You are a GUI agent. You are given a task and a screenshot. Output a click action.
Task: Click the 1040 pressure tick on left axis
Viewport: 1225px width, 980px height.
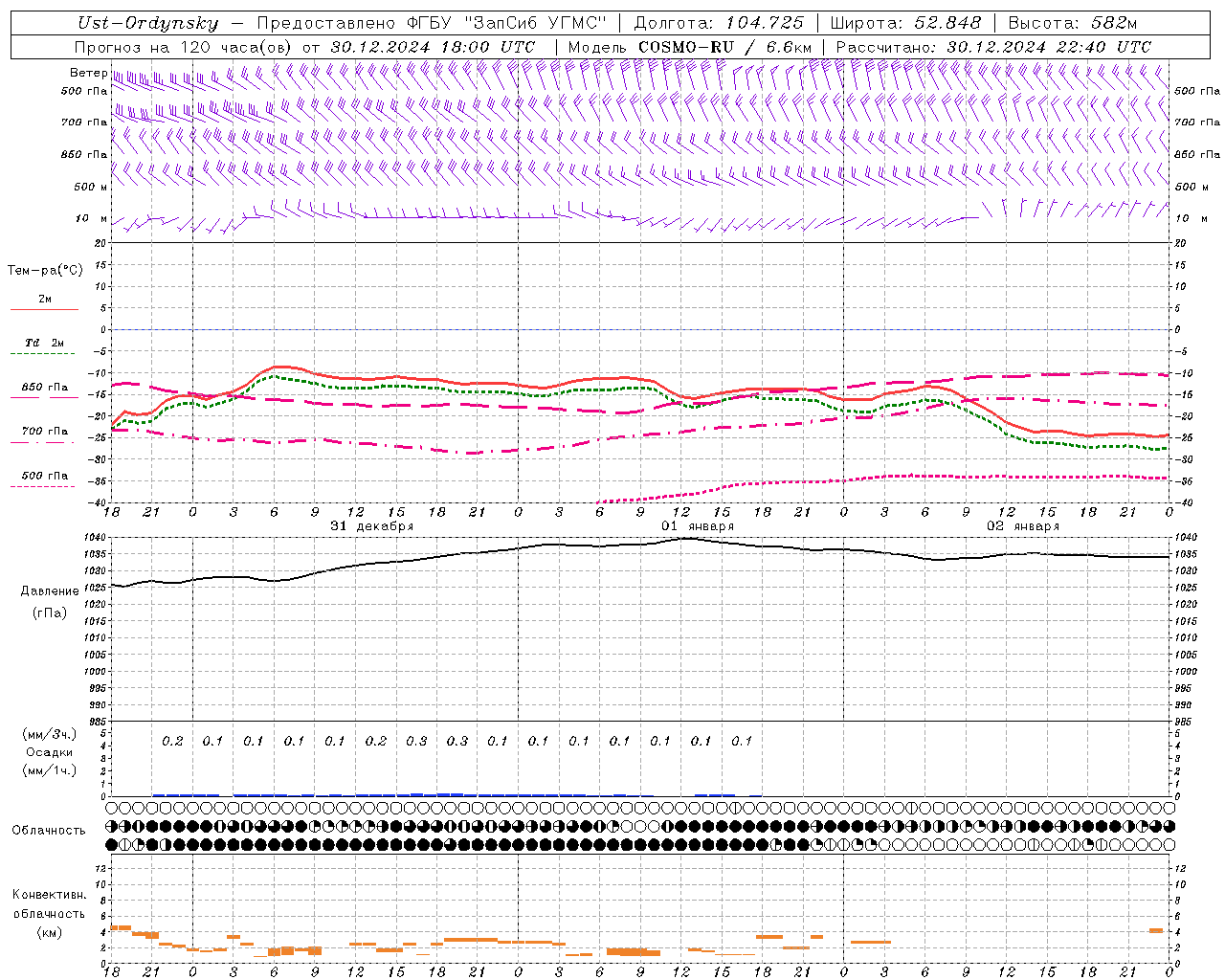click(x=96, y=538)
